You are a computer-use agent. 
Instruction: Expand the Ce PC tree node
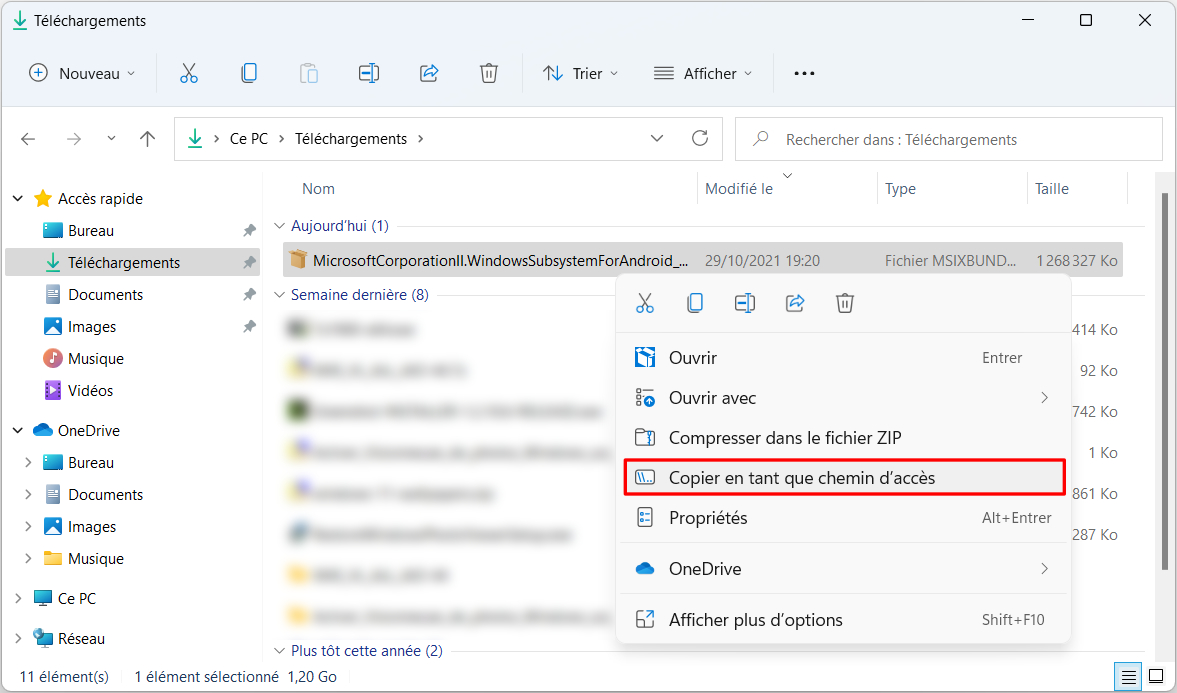point(18,598)
